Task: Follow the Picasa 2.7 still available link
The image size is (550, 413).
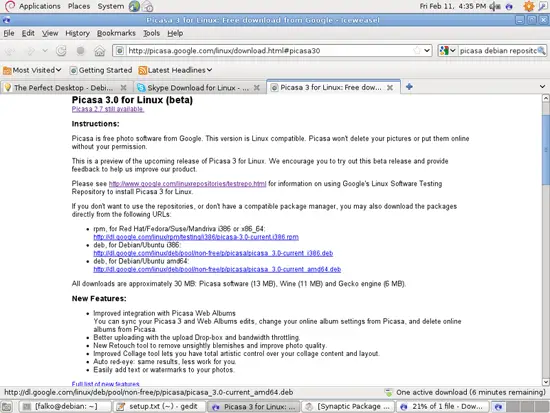Action: 108,109
